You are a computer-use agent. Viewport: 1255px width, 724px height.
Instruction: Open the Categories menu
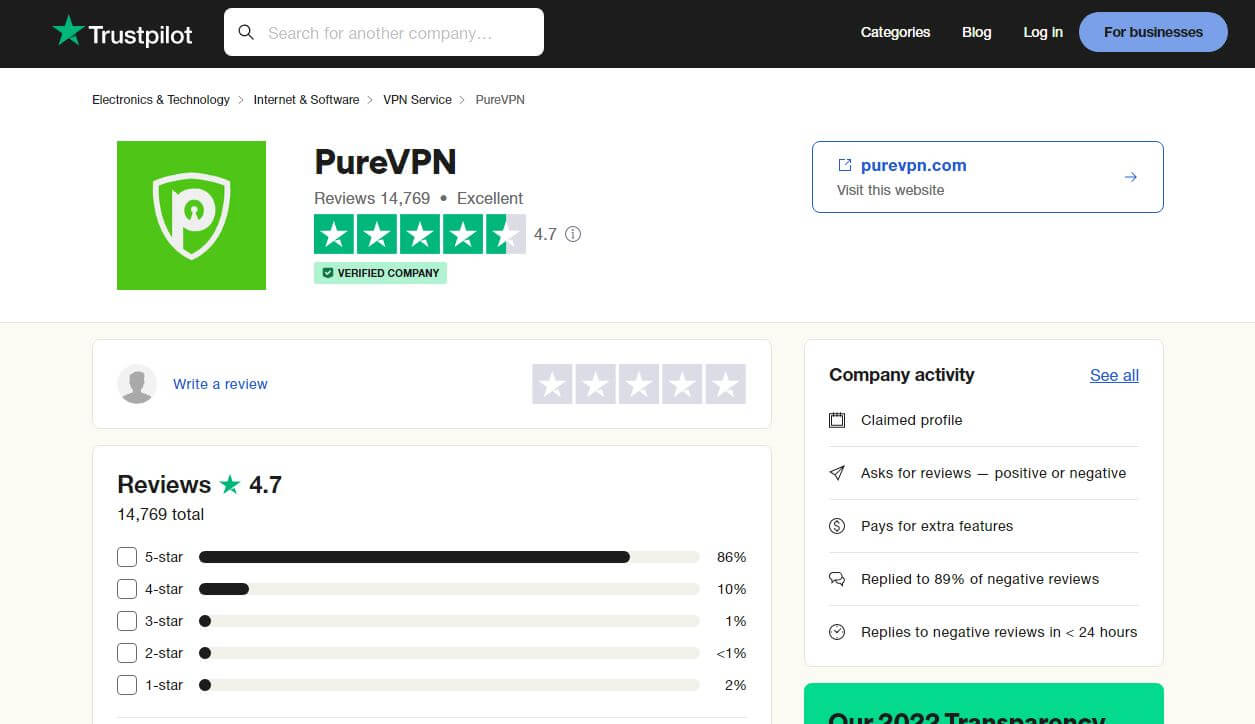[x=895, y=32]
